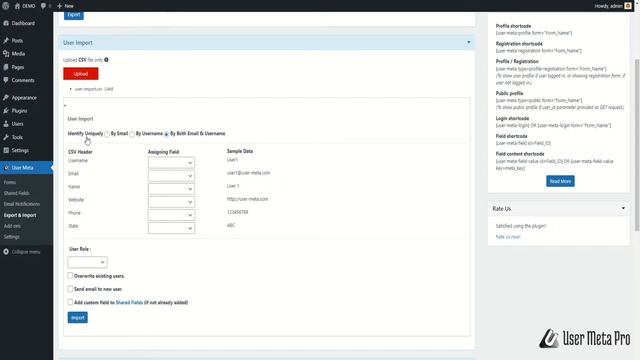Open Assigning Field dropdown for Email
The height and width of the screenshot is (360, 640).
click(x=171, y=176)
